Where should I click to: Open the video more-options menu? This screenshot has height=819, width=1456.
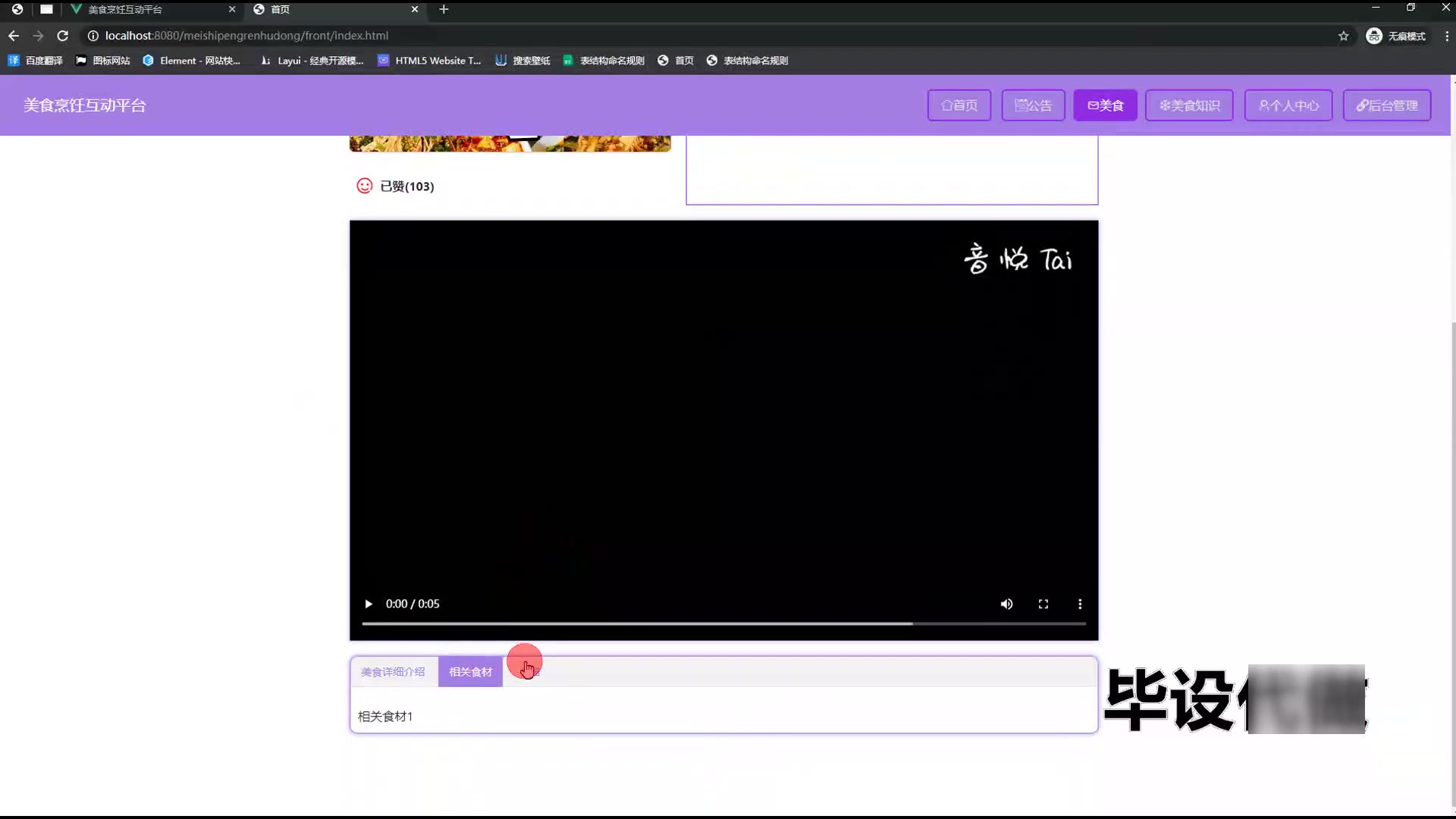[x=1080, y=604]
